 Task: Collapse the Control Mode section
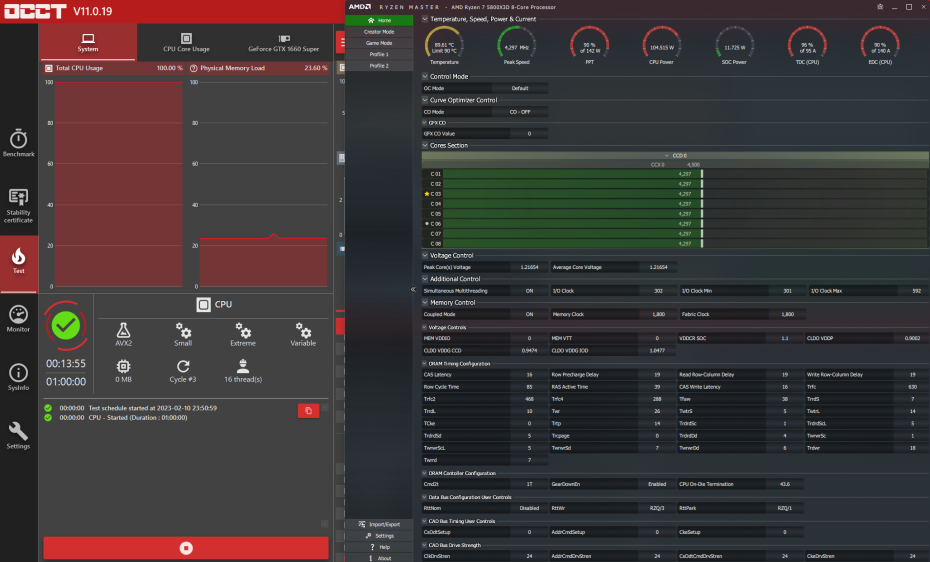pyautogui.click(x=425, y=76)
